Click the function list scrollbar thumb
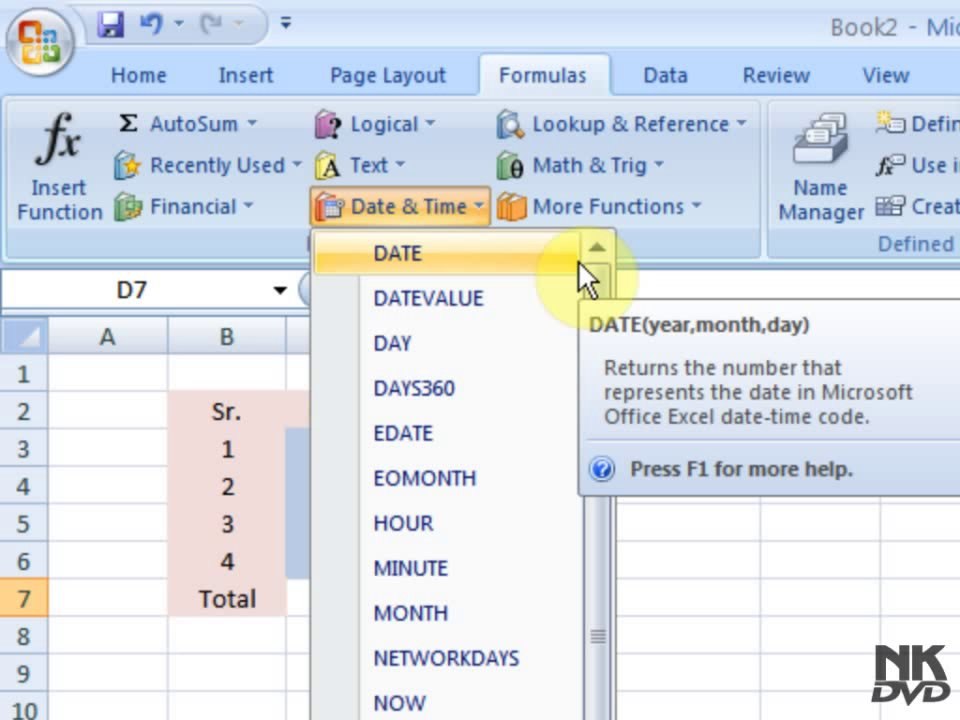960x720 pixels. pyautogui.click(x=598, y=637)
